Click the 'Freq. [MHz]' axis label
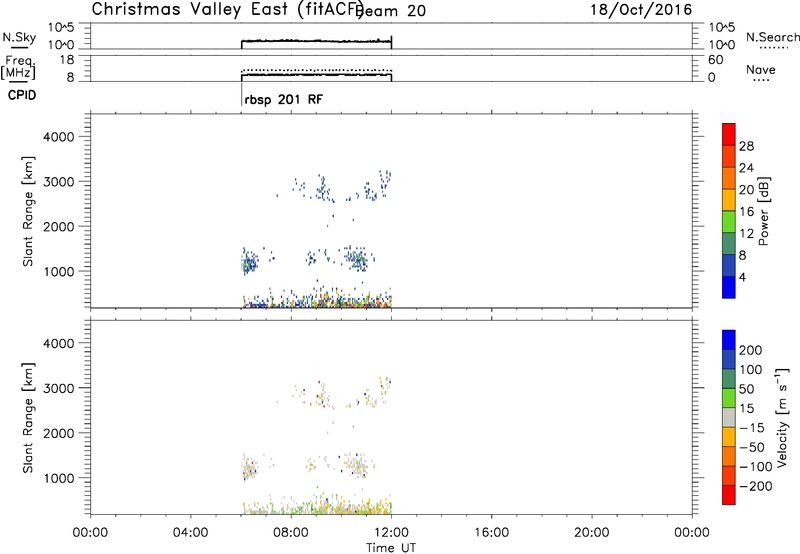This screenshot has height=554, width=800. [18, 67]
